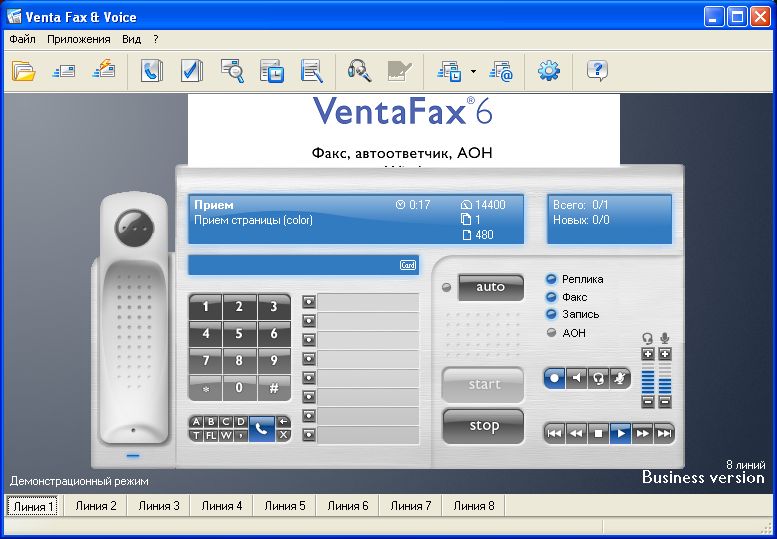This screenshot has width=777, height=539.
Task: Toggle the record dot button in audio panel
Action: [x=555, y=378]
